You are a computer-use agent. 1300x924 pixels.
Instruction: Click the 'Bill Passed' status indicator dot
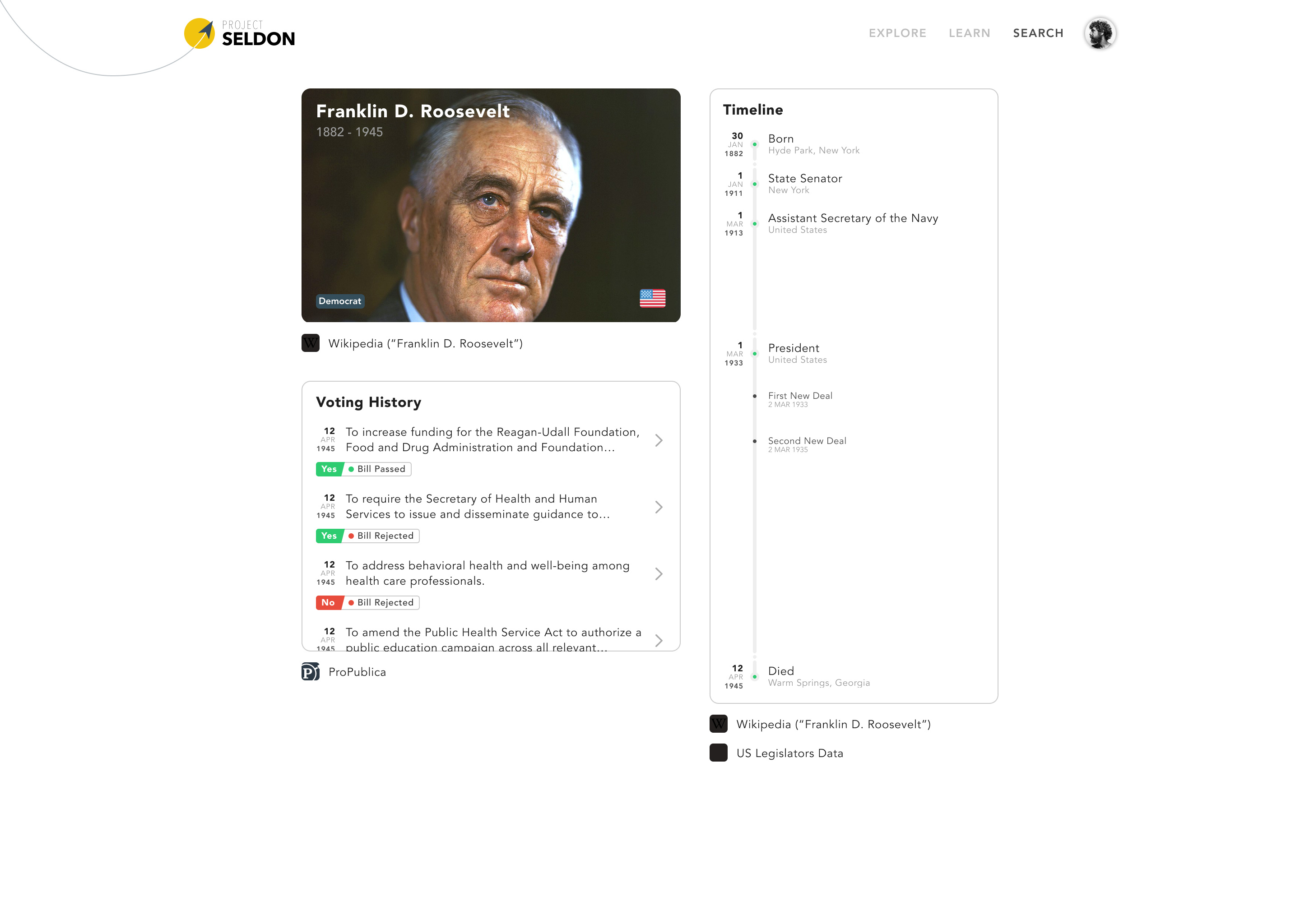coord(352,469)
